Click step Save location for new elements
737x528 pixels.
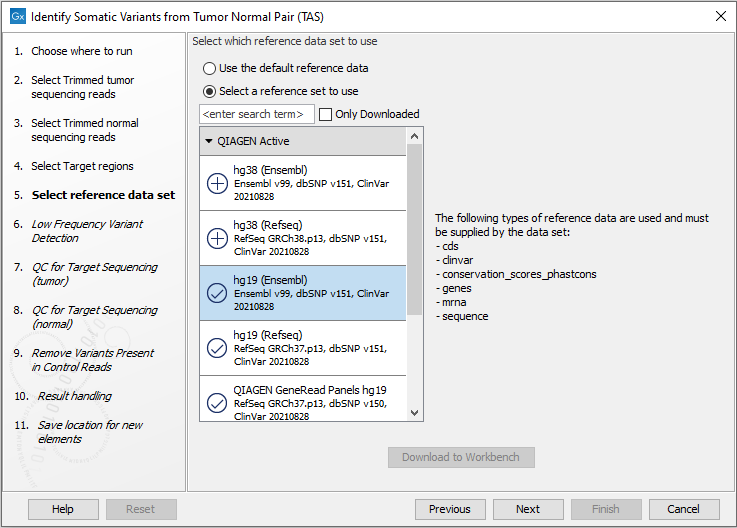pyautogui.click(x=90, y=432)
